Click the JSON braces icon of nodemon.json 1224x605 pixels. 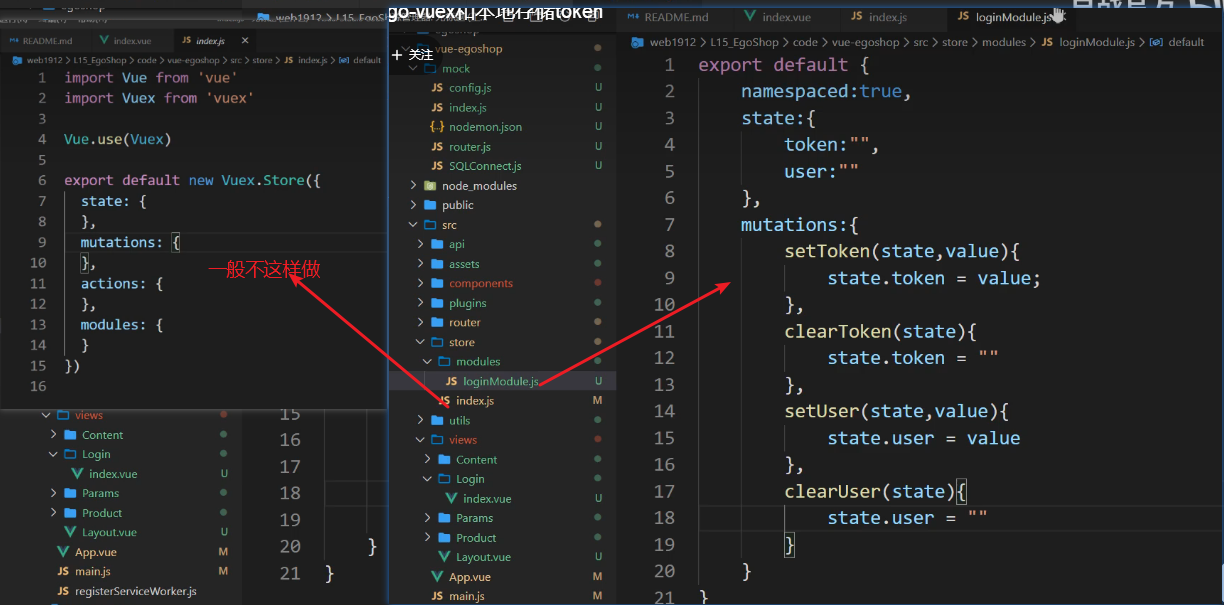click(437, 127)
